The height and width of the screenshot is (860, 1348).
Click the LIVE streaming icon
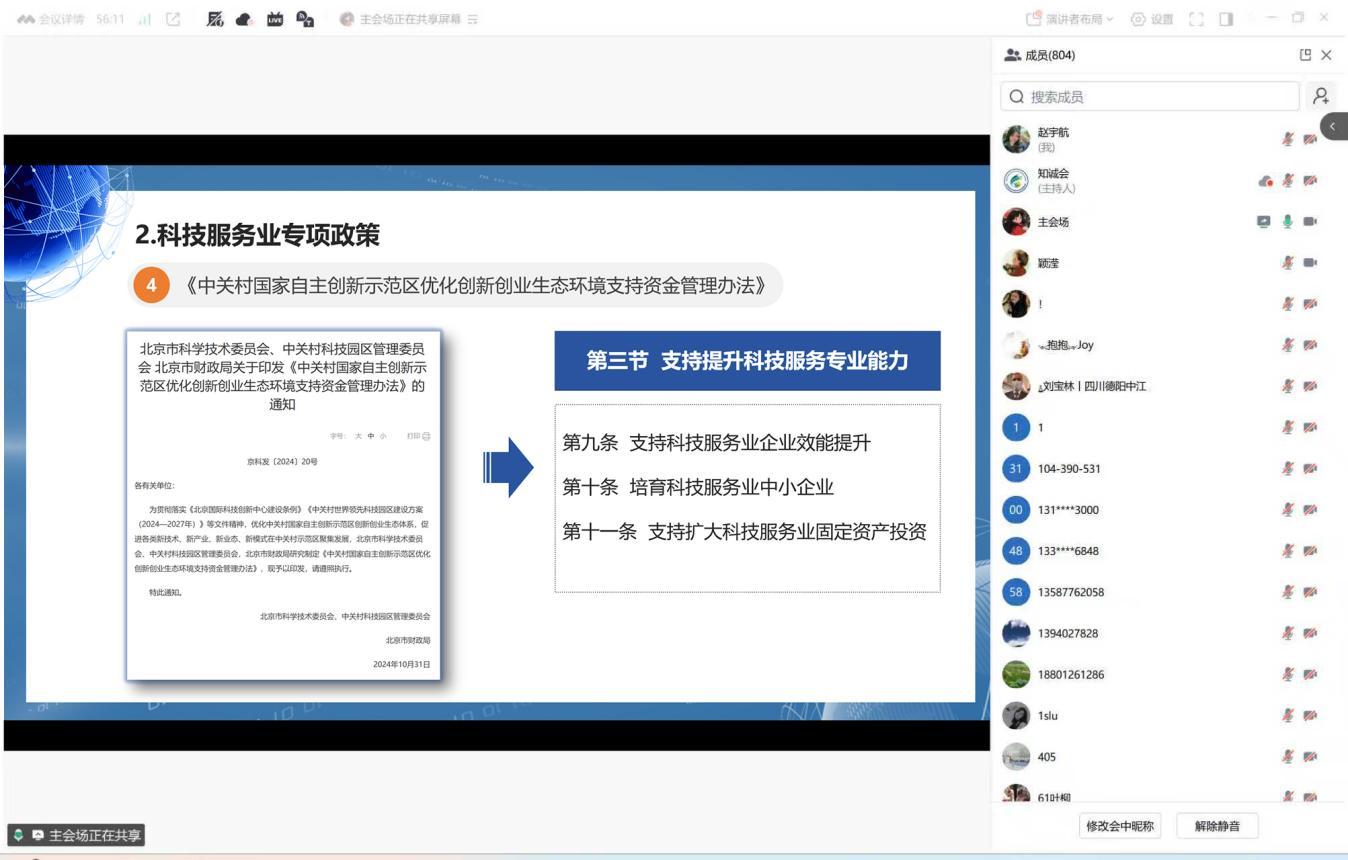click(275, 19)
